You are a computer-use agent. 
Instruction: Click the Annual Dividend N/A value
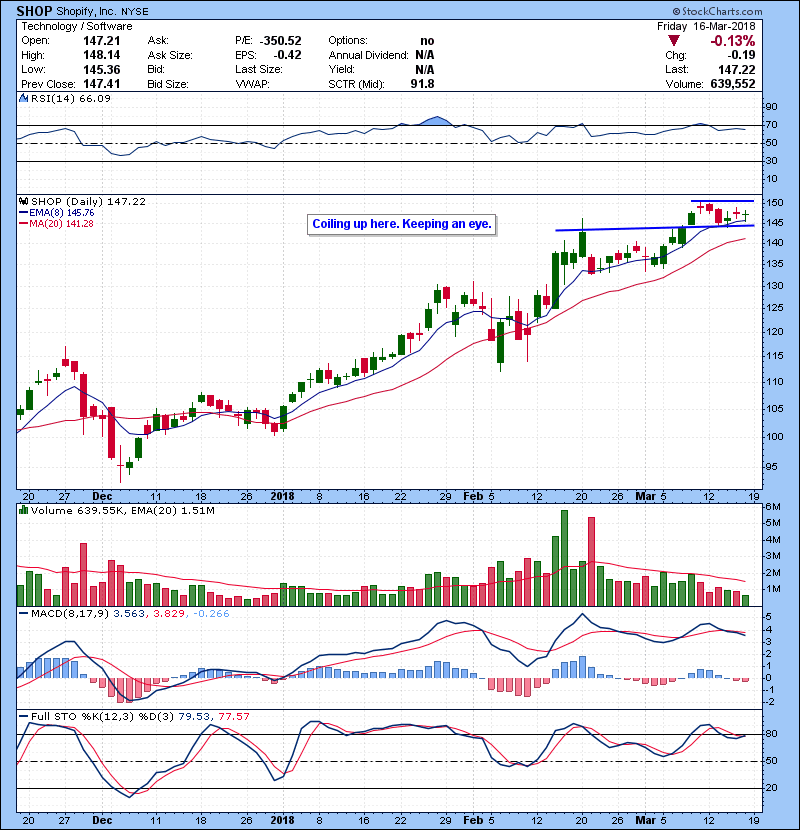(425, 55)
